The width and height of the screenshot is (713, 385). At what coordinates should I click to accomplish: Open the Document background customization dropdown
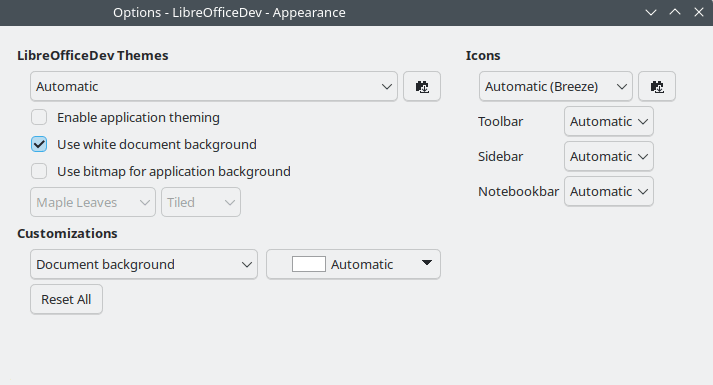click(144, 264)
